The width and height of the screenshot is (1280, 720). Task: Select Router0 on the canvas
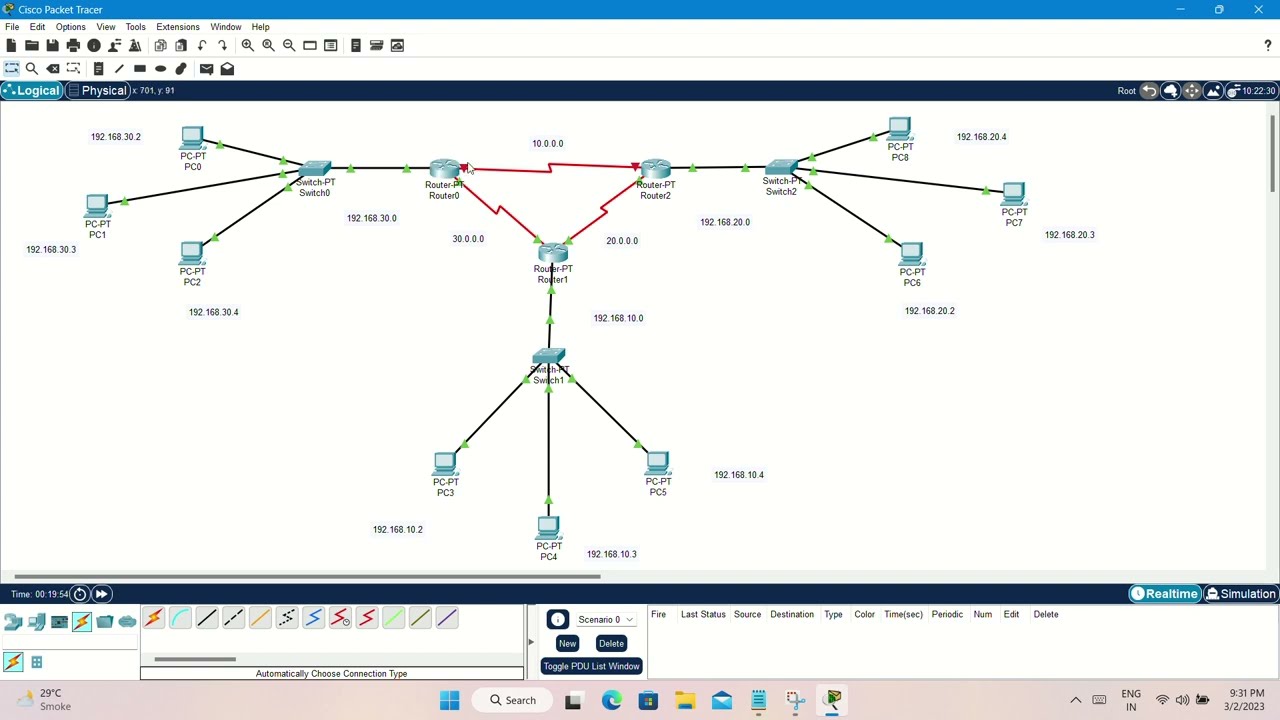pyautogui.click(x=444, y=170)
